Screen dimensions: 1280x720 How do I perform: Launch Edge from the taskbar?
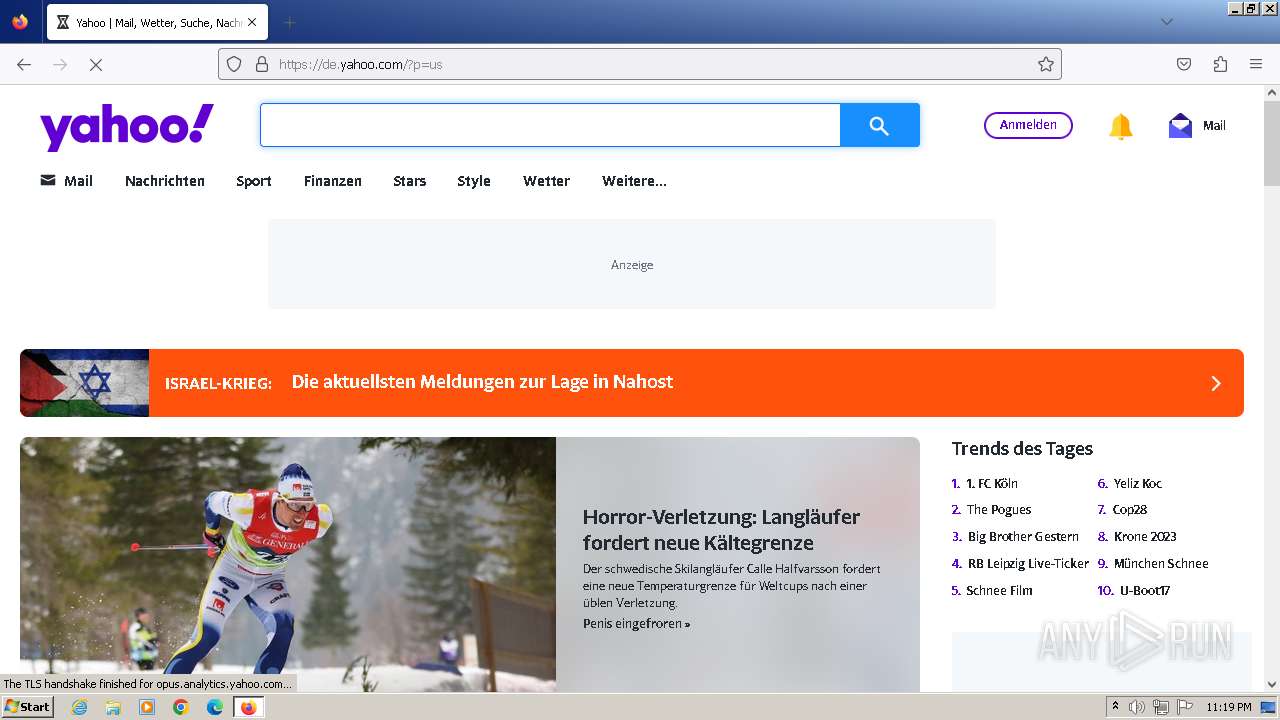215,707
